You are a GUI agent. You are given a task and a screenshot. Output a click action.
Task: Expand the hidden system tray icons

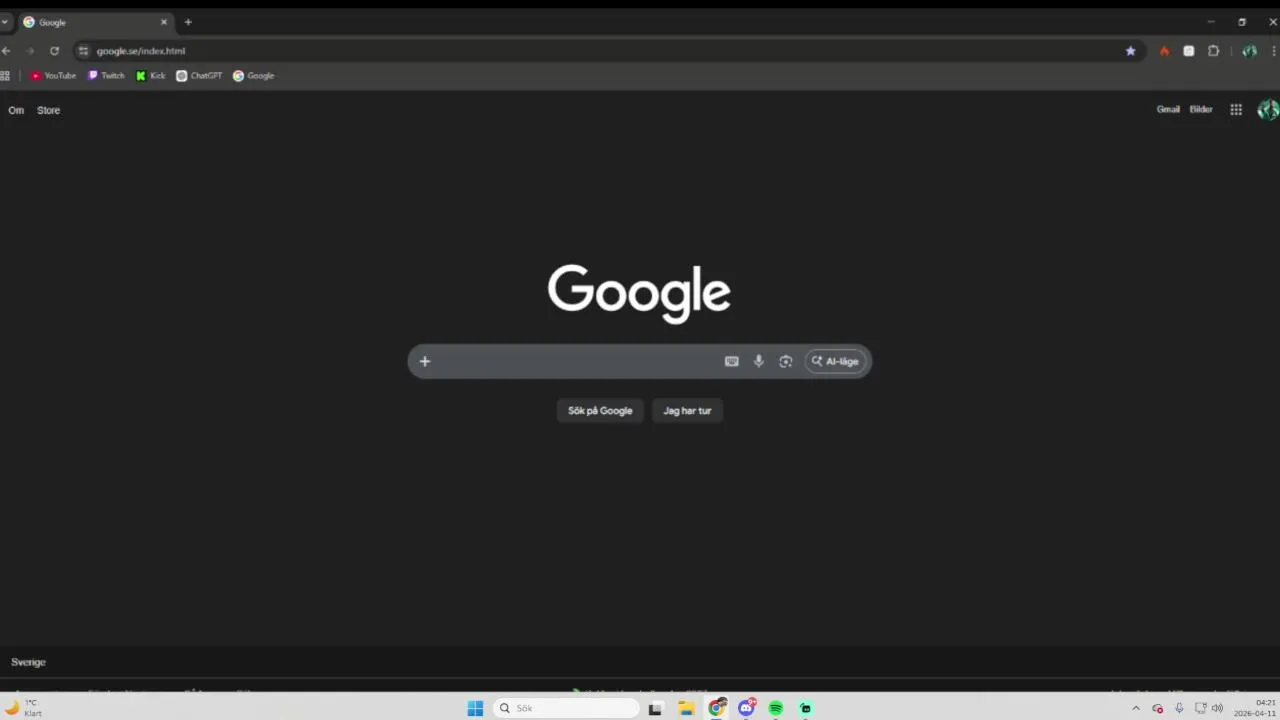[x=1135, y=708]
